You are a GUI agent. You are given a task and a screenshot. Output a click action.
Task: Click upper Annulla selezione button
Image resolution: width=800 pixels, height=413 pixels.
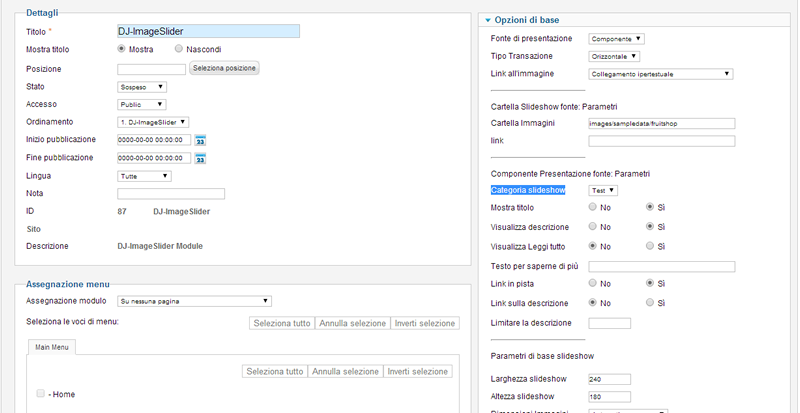(x=353, y=323)
